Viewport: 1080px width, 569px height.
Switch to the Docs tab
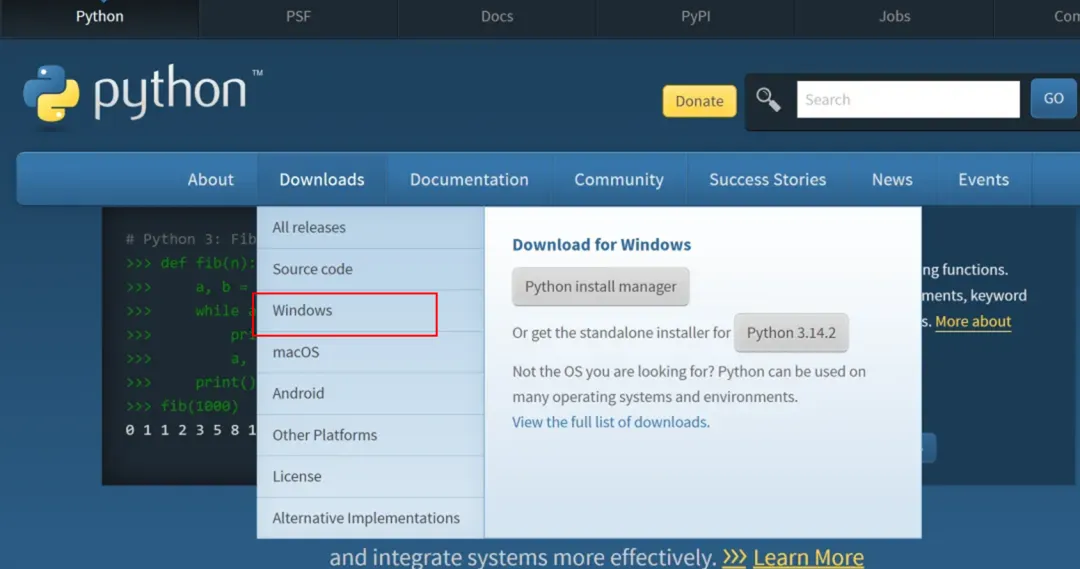click(x=497, y=17)
